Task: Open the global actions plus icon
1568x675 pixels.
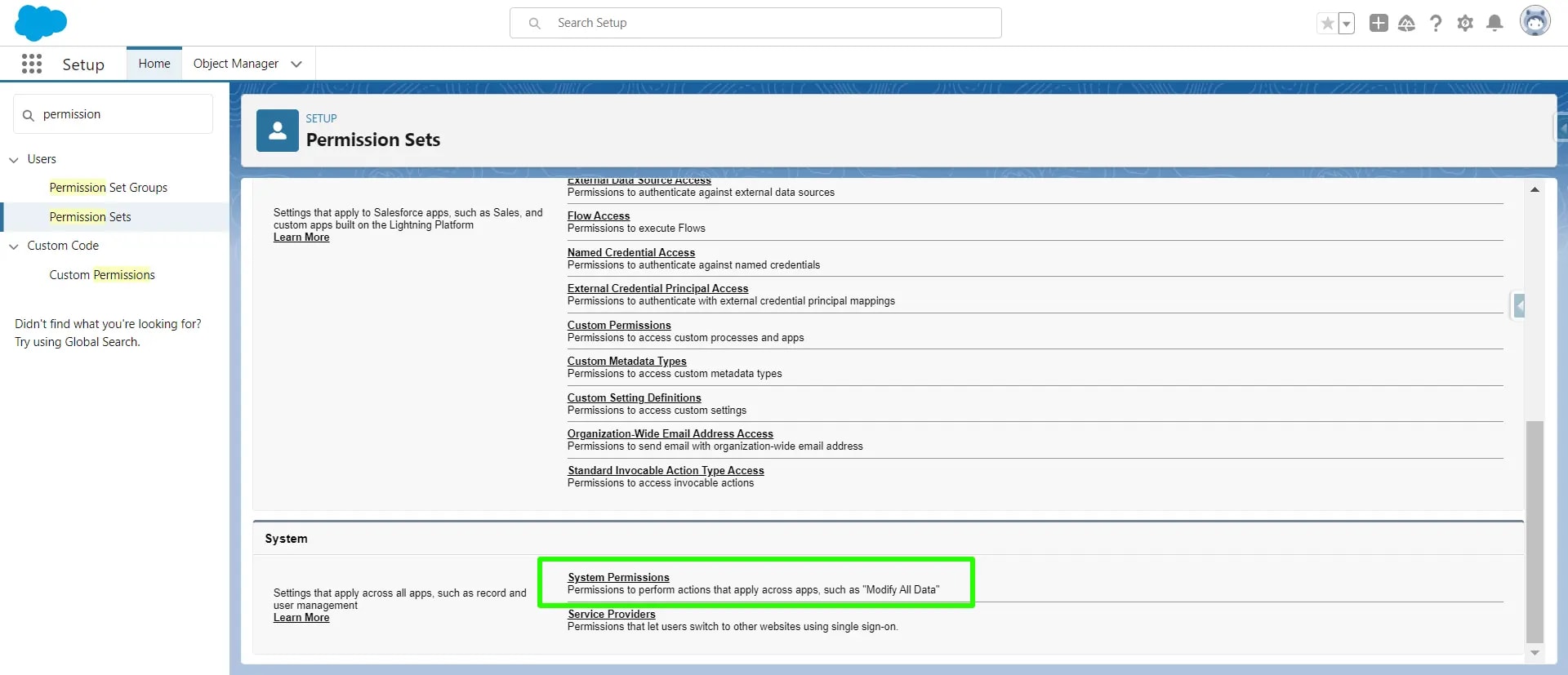Action: [1379, 24]
